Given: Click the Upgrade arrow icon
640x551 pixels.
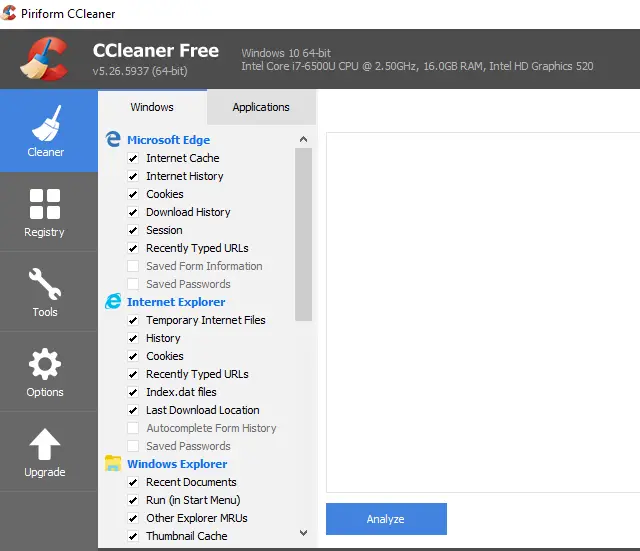Looking at the screenshot, I should click(45, 444).
